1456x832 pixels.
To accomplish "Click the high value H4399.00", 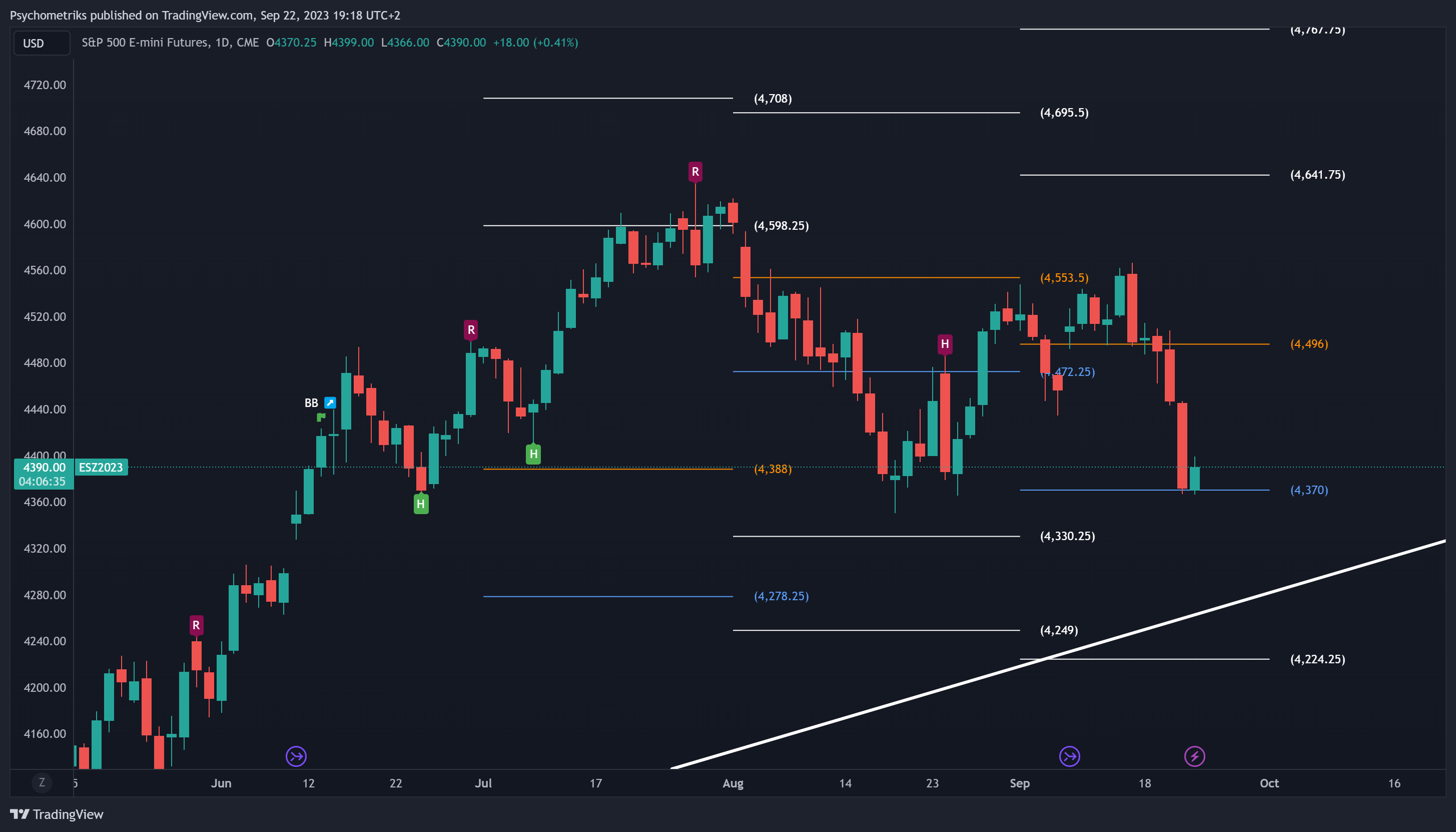I will coord(349,42).
